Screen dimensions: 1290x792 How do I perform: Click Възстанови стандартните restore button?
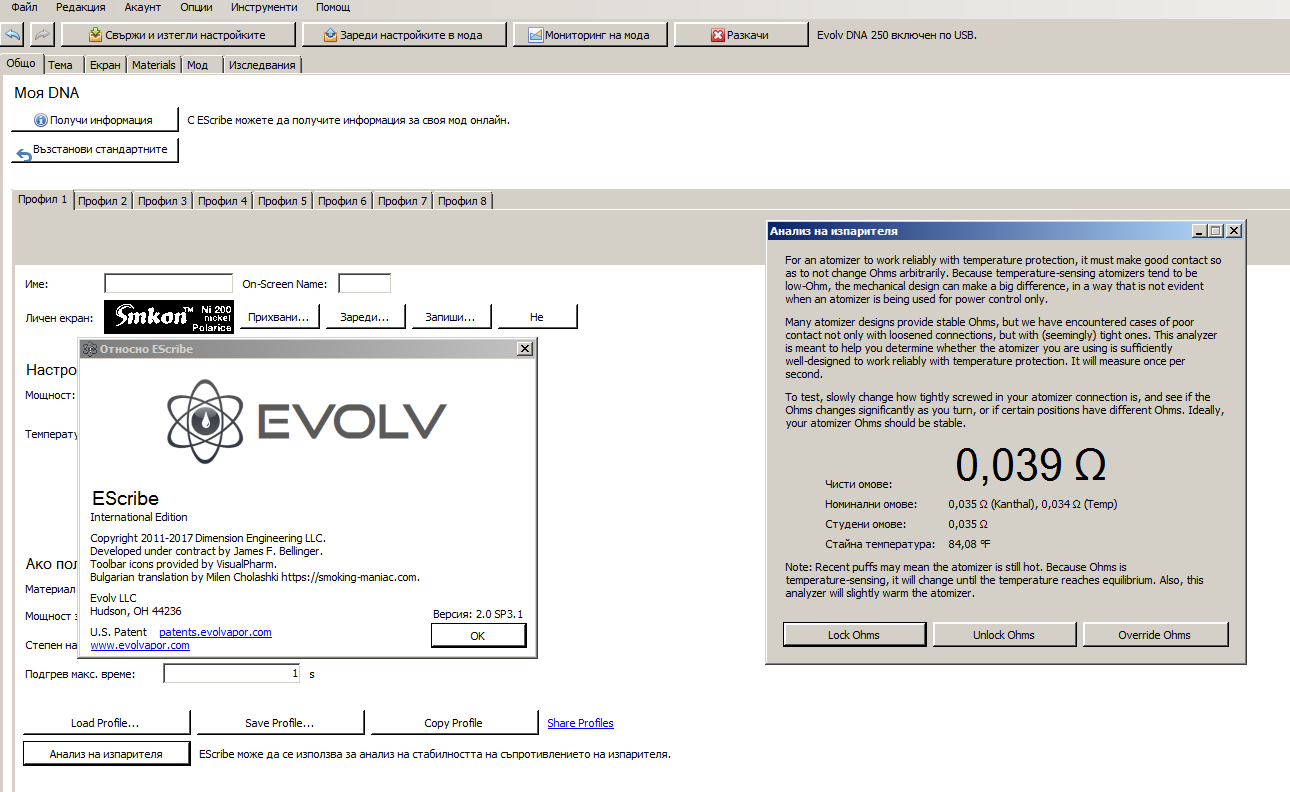click(94, 150)
